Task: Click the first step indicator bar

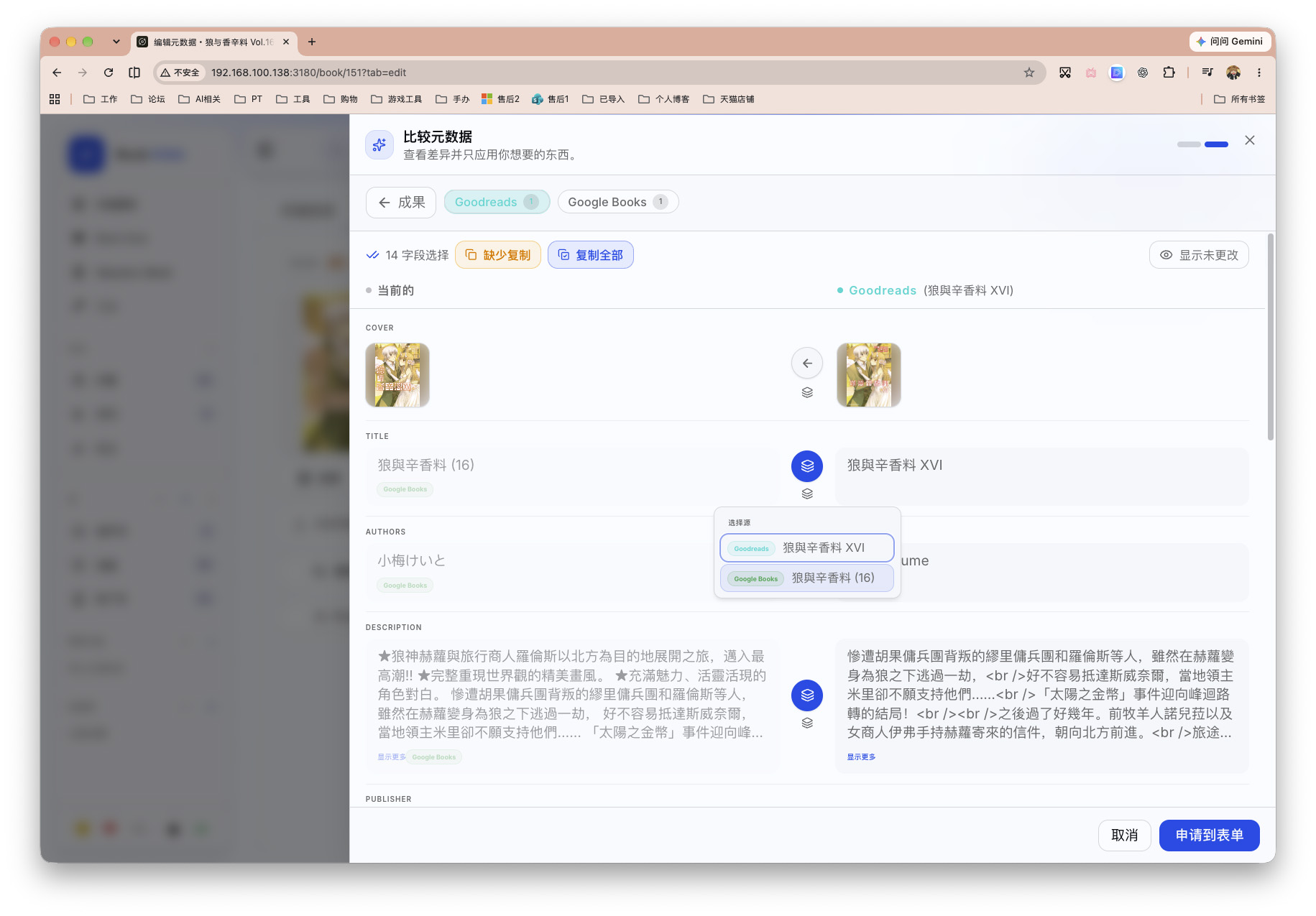Action: [1189, 144]
